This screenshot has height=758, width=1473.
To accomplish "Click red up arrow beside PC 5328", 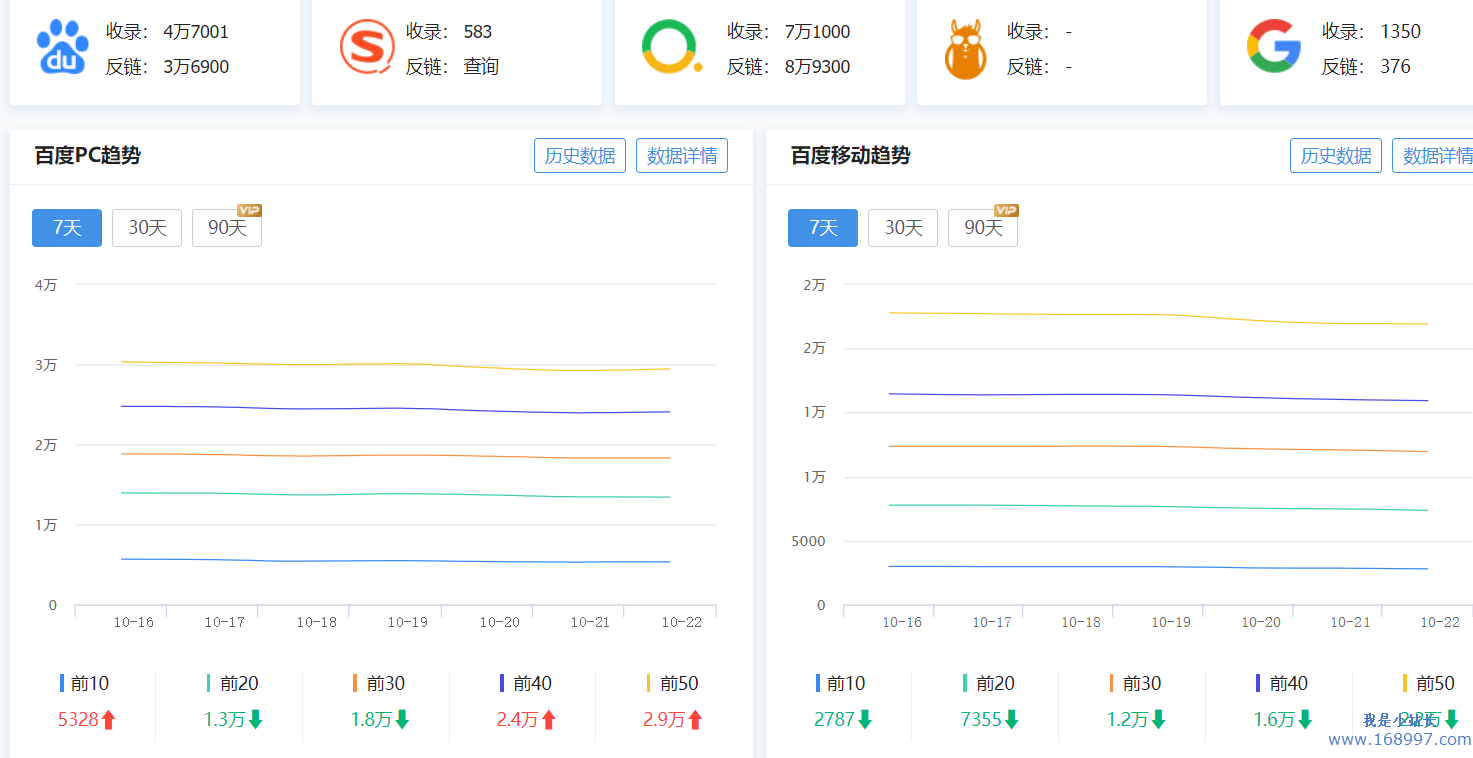I will coord(109,719).
